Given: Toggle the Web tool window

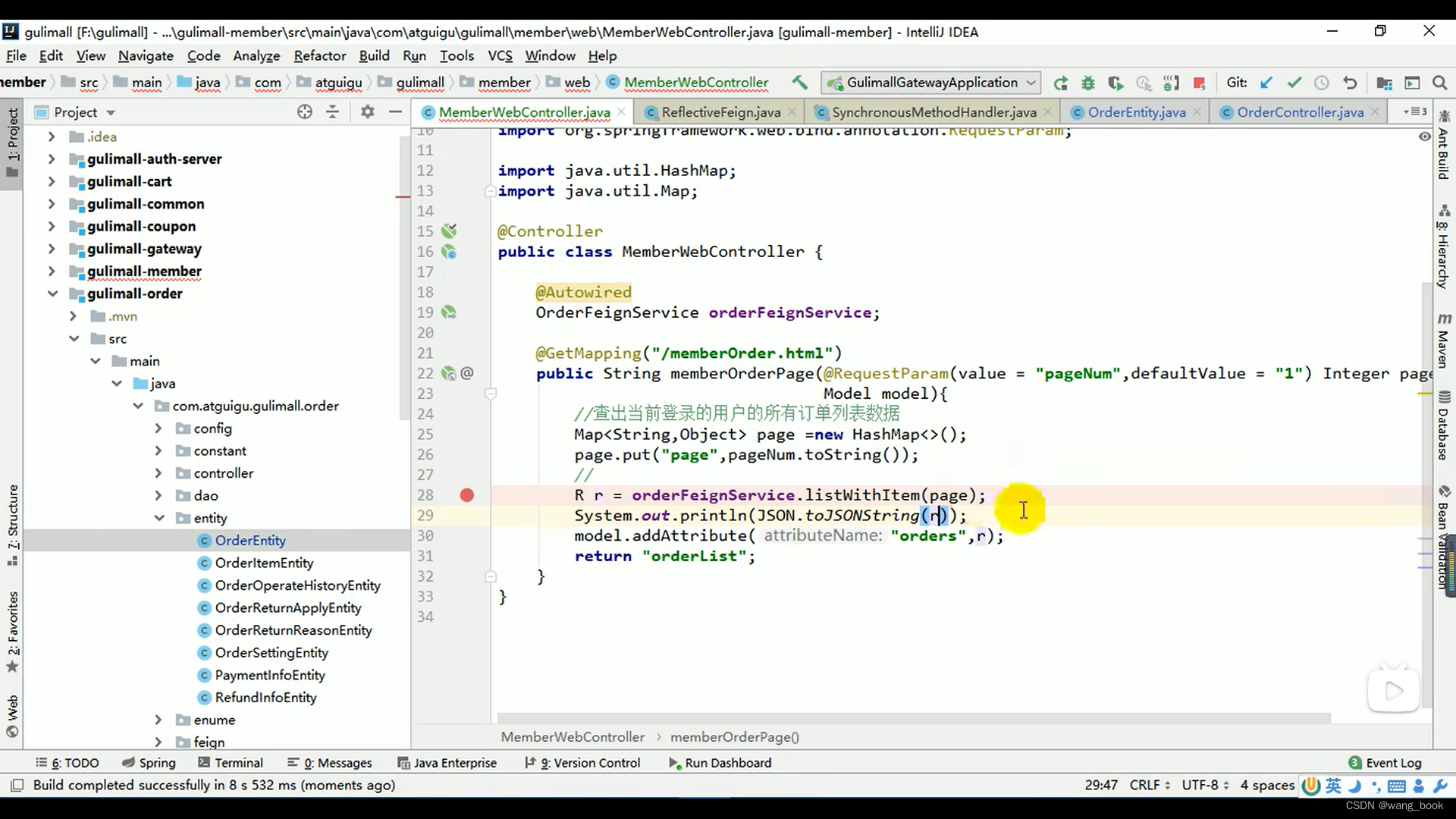Looking at the screenshot, I should click(12, 715).
